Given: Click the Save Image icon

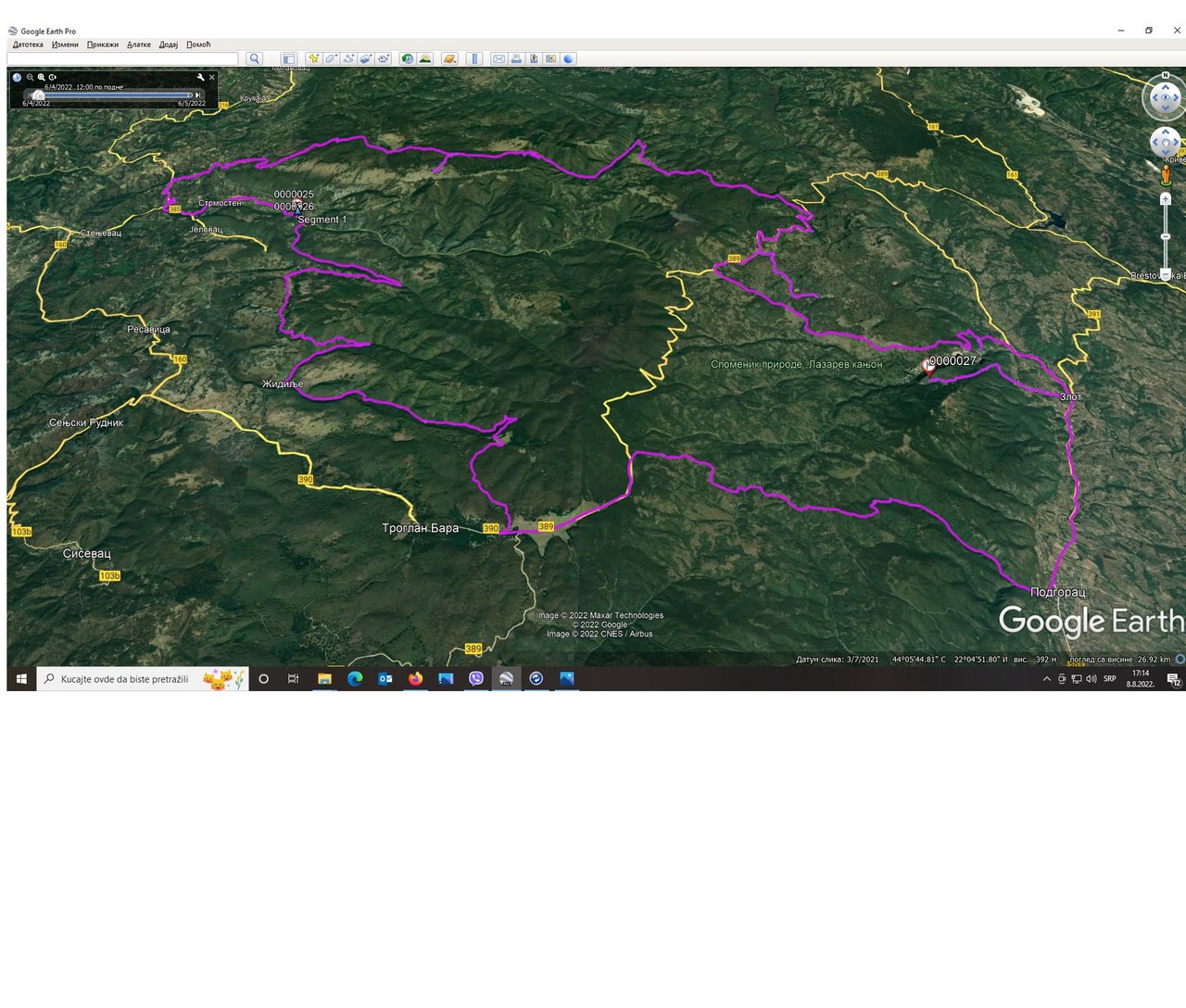Looking at the screenshot, I should click(534, 58).
